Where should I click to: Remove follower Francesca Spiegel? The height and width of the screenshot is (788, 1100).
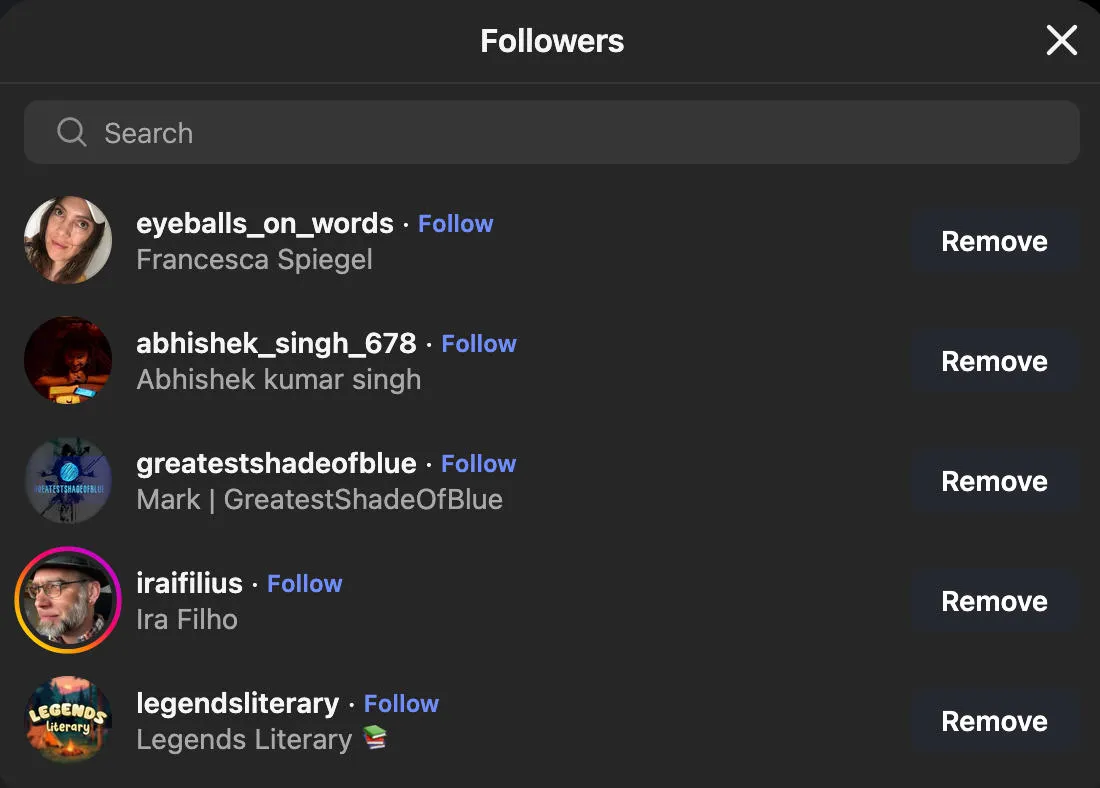[x=995, y=241]
